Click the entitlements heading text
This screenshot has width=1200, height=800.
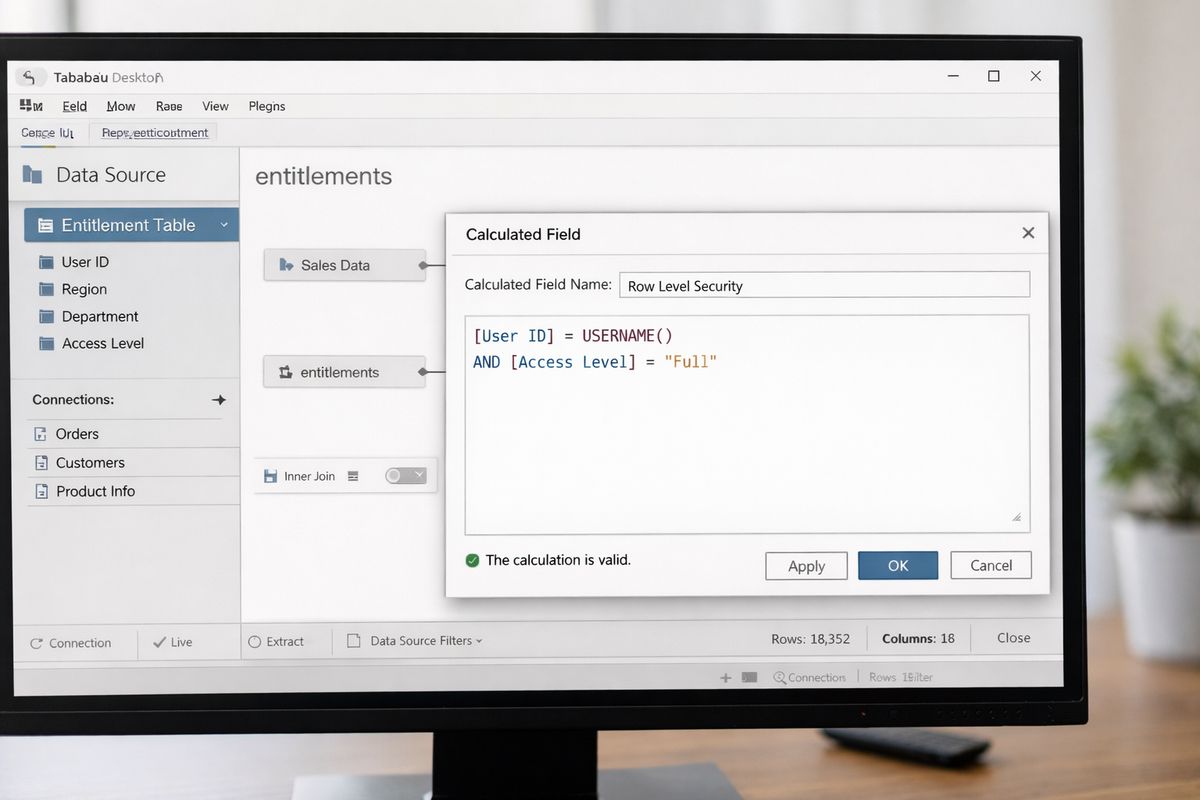[324, 177]
